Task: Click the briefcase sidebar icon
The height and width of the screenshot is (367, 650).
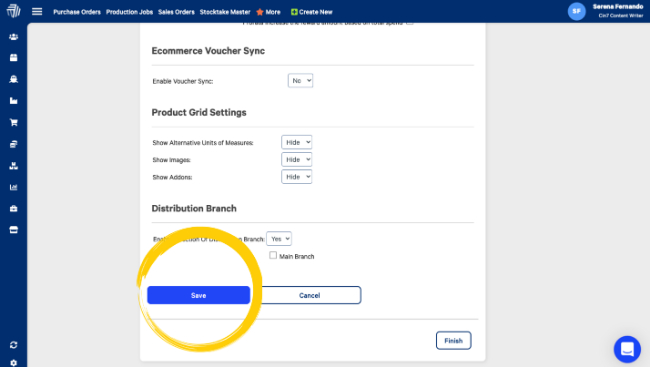Action: 14,209
